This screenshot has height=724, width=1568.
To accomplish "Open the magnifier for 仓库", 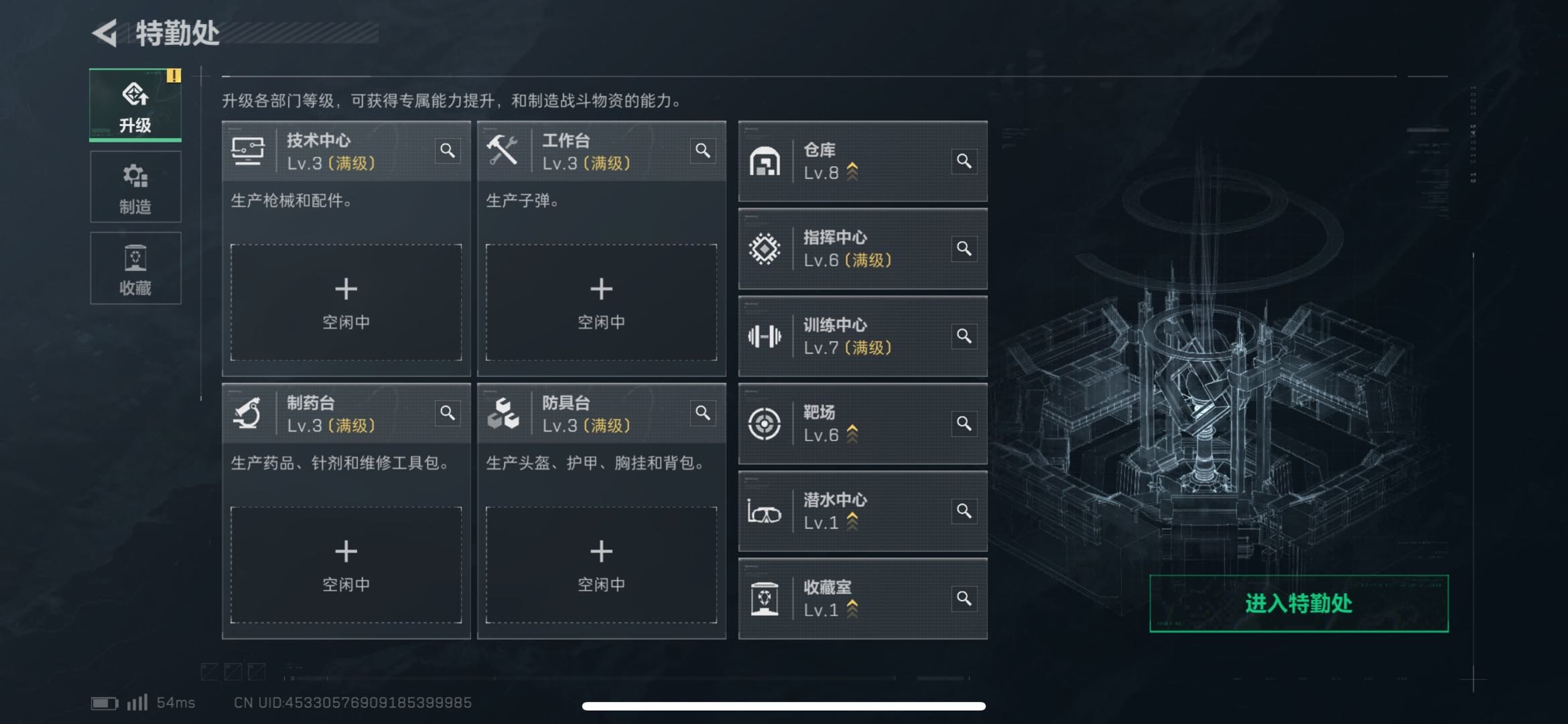I will [x=964, y=161].
